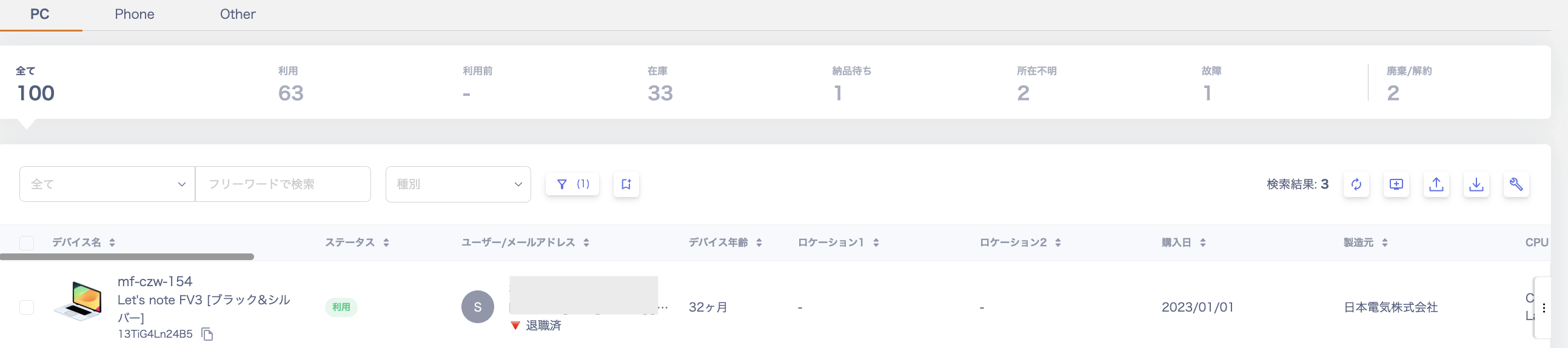The image size is (1568, 348).
Task: Click the horizontal table scrollbar
Action: click(x=127, y=256)
